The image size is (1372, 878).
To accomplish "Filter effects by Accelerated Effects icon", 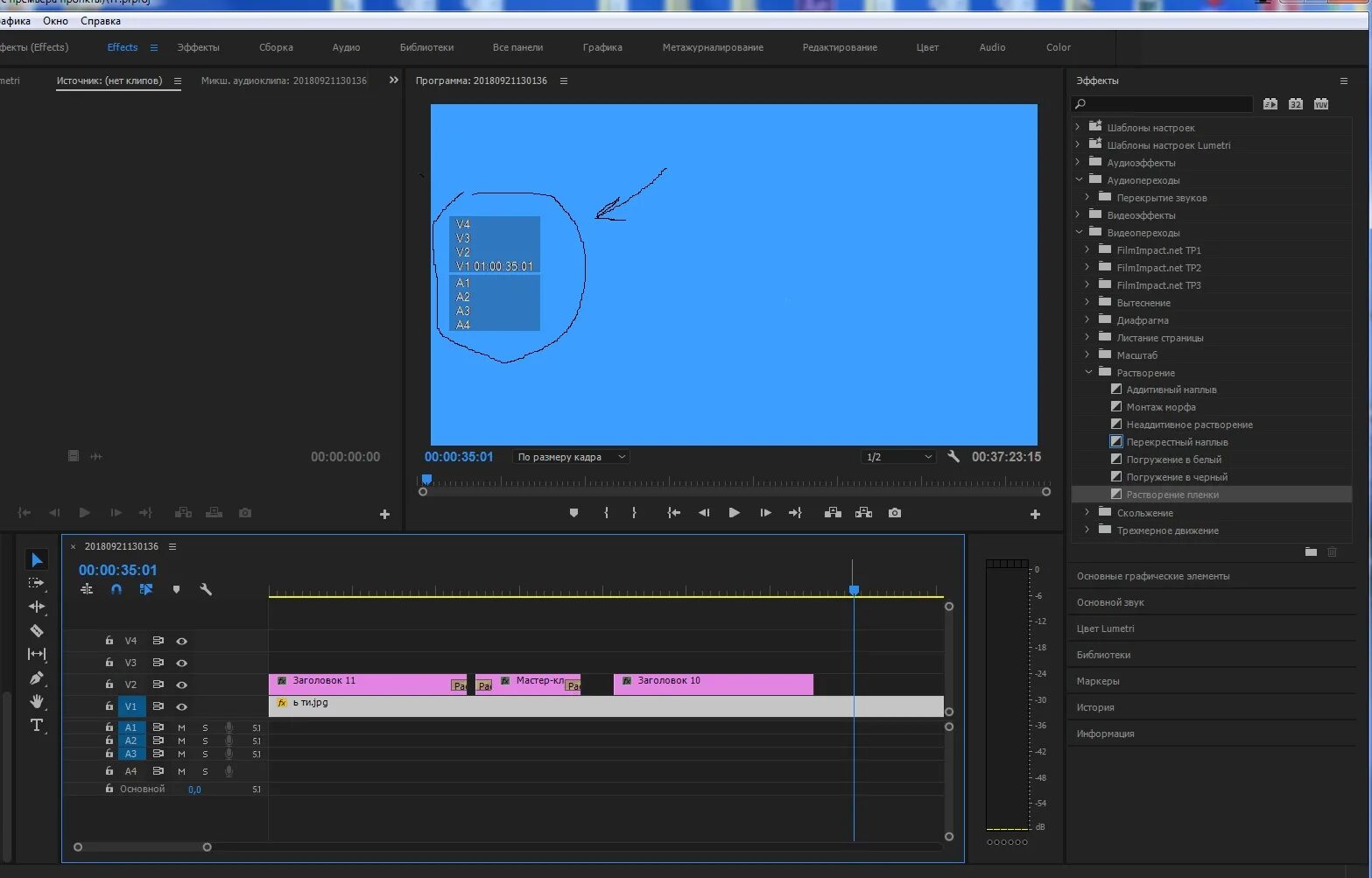I will tap(1270, 104).
